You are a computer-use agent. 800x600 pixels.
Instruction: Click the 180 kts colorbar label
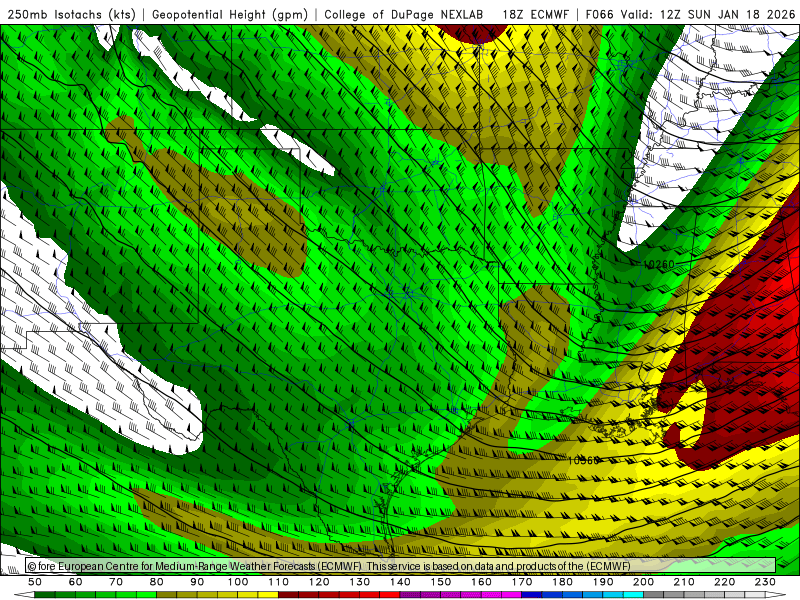click(562, 582)
